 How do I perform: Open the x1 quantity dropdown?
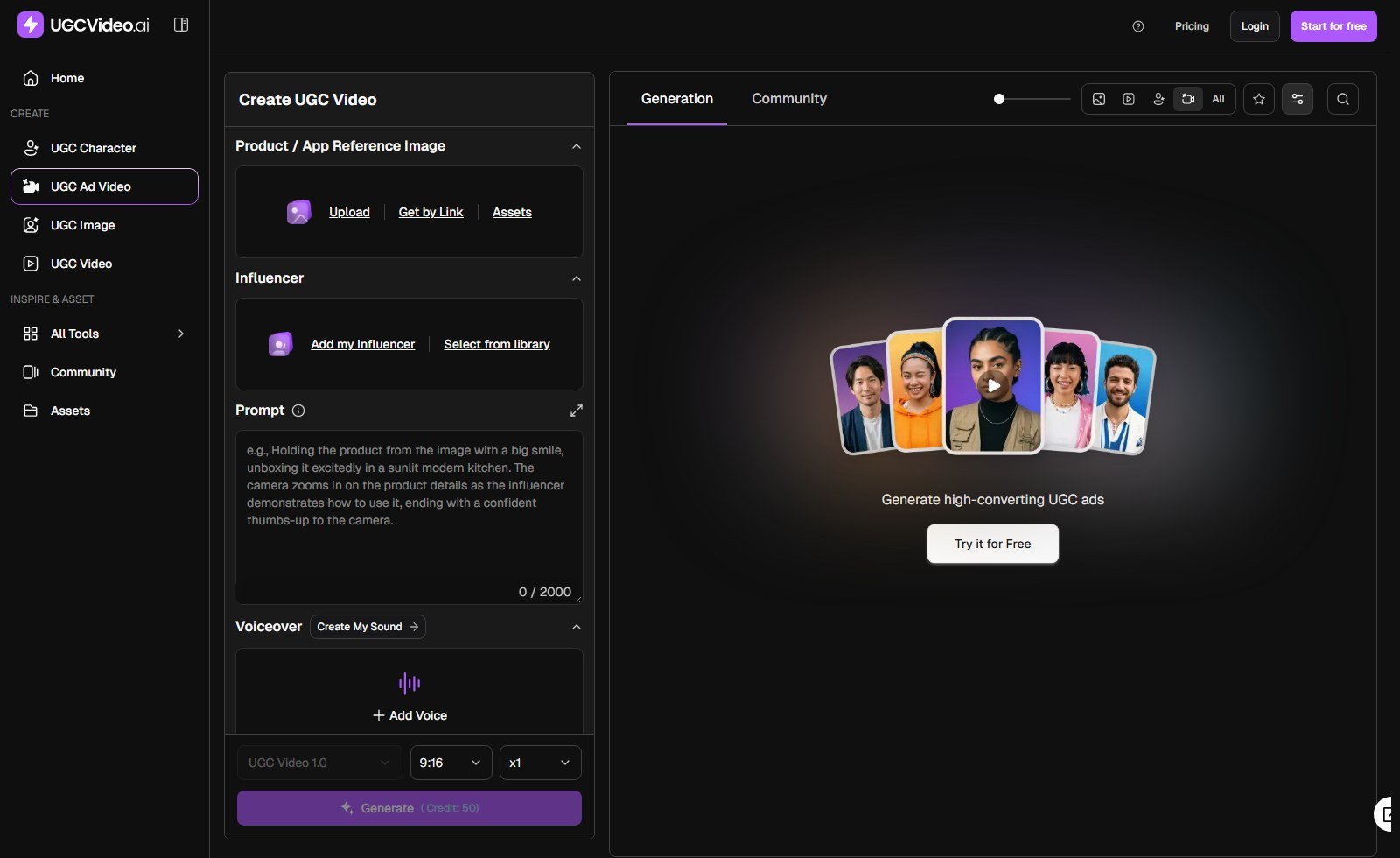[541, 763]
